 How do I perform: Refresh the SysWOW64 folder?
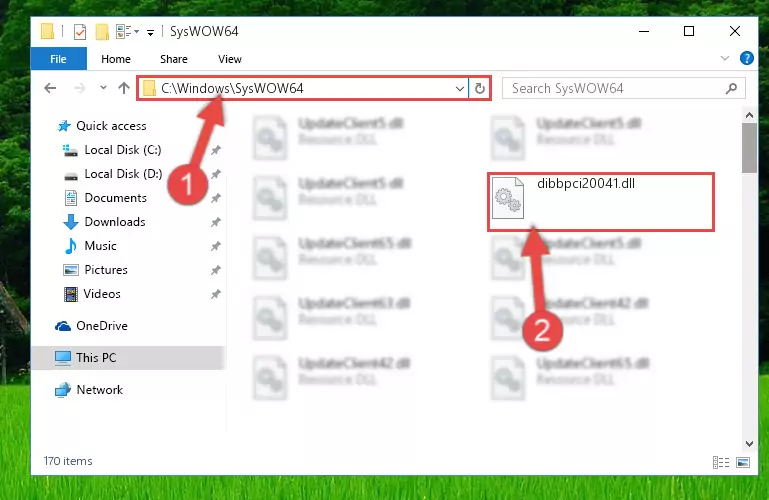480,89
